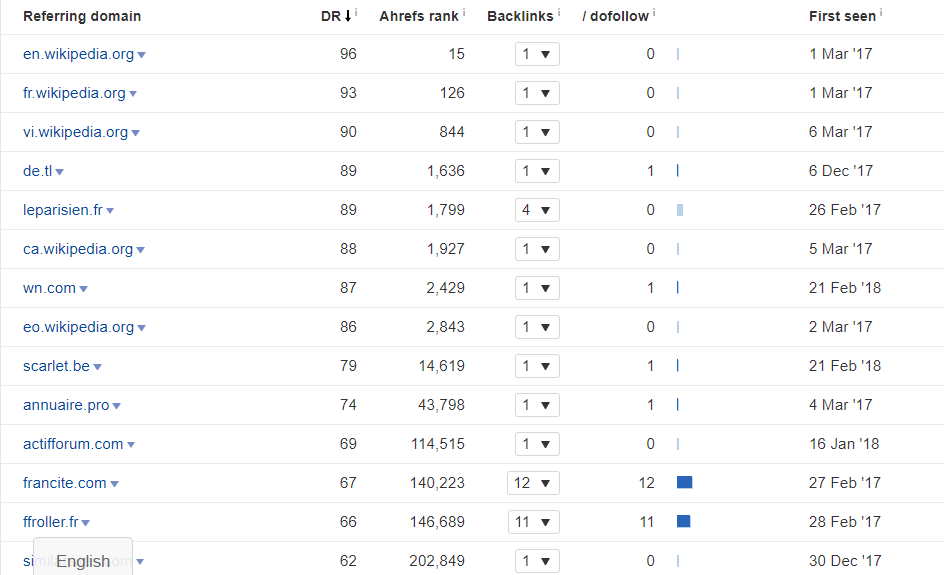Click the info icon beside dofollow header
This screenshot has width=944, height=575.
click(x=654, y=12)
